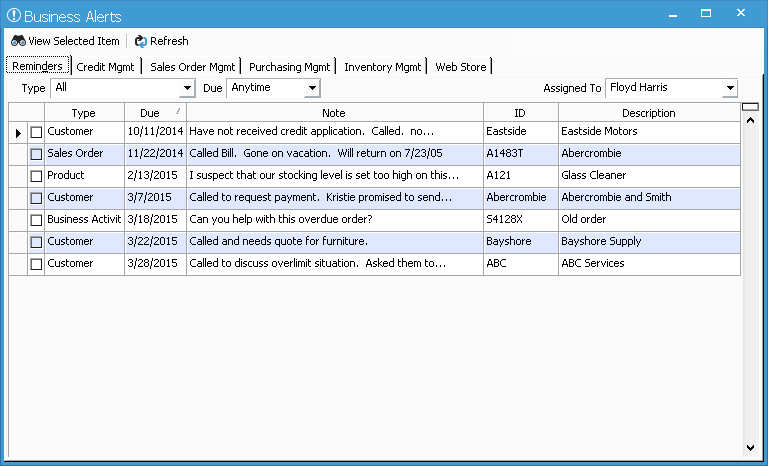Click the Note column header
This screenshot has width=768, height=466.
(x=334, y=113)
